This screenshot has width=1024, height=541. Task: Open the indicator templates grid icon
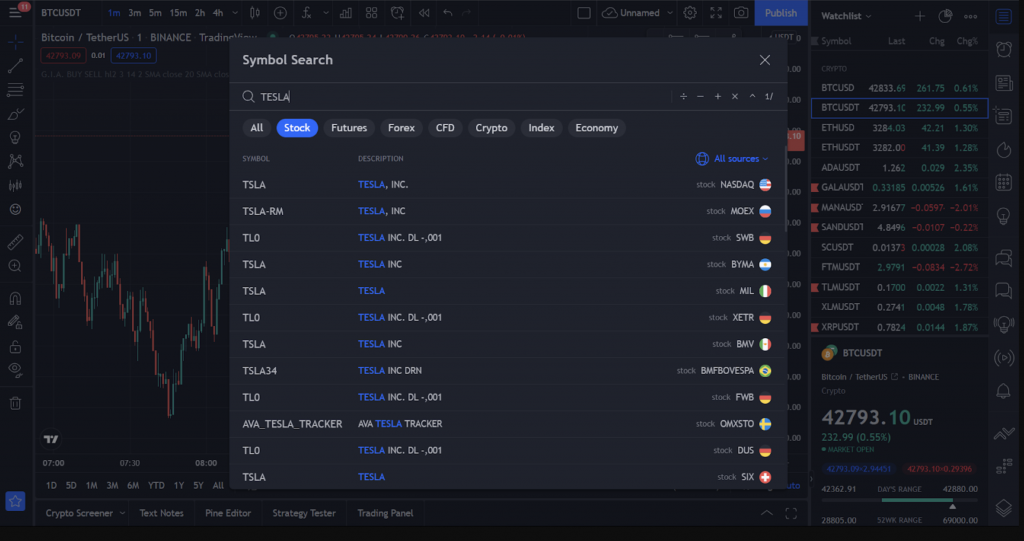(x=372, y=12)
